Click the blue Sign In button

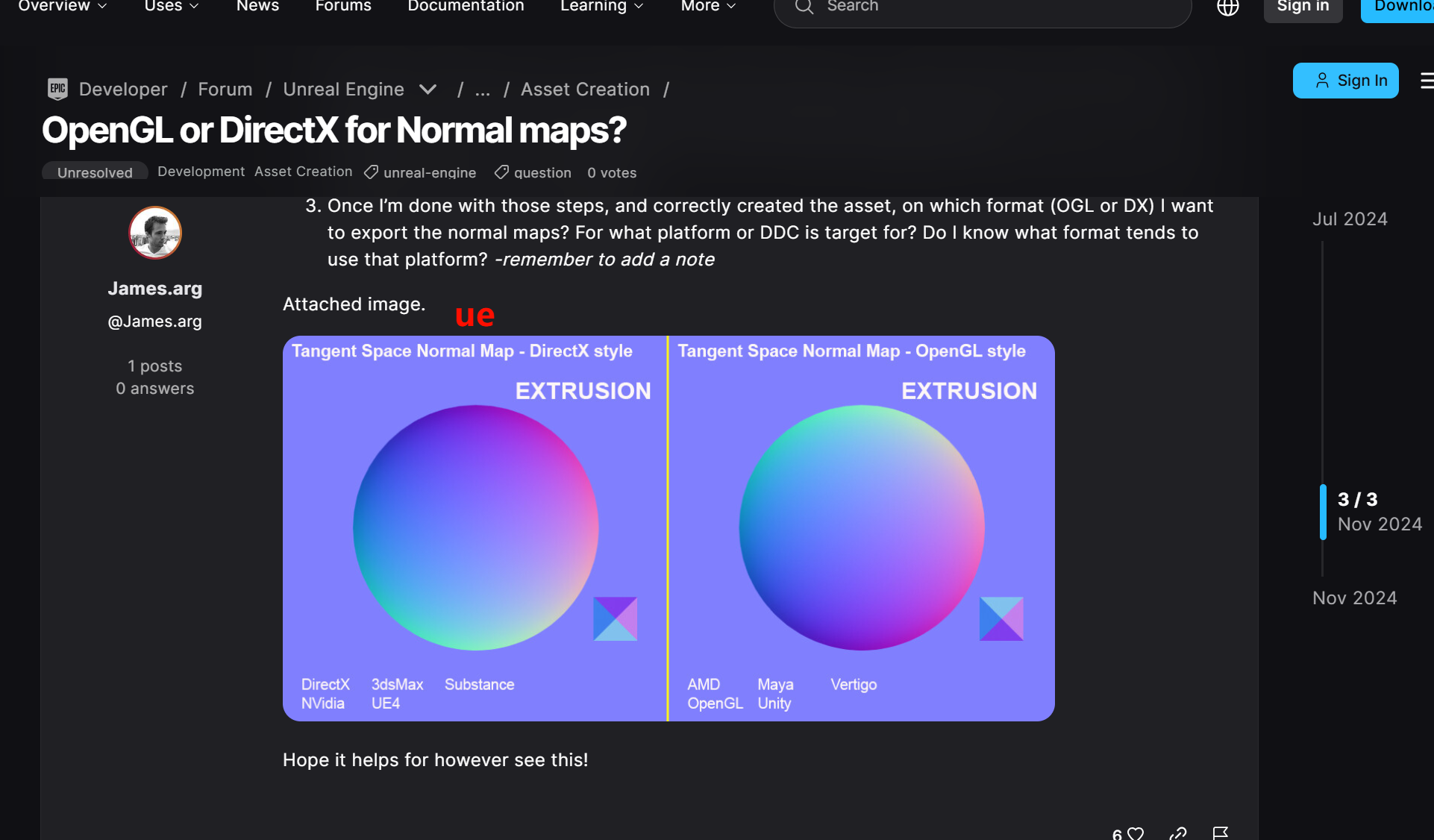click(x=1345, y=81)
